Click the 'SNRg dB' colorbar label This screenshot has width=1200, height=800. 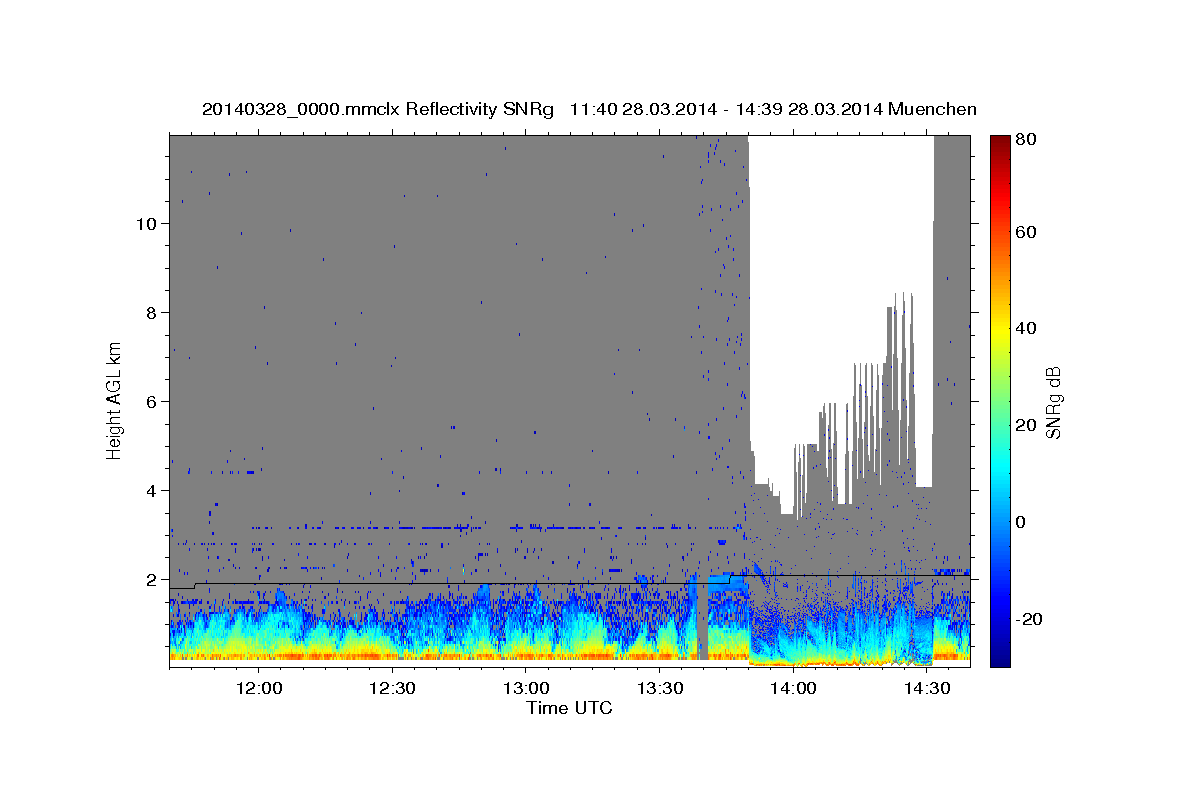1053,402
